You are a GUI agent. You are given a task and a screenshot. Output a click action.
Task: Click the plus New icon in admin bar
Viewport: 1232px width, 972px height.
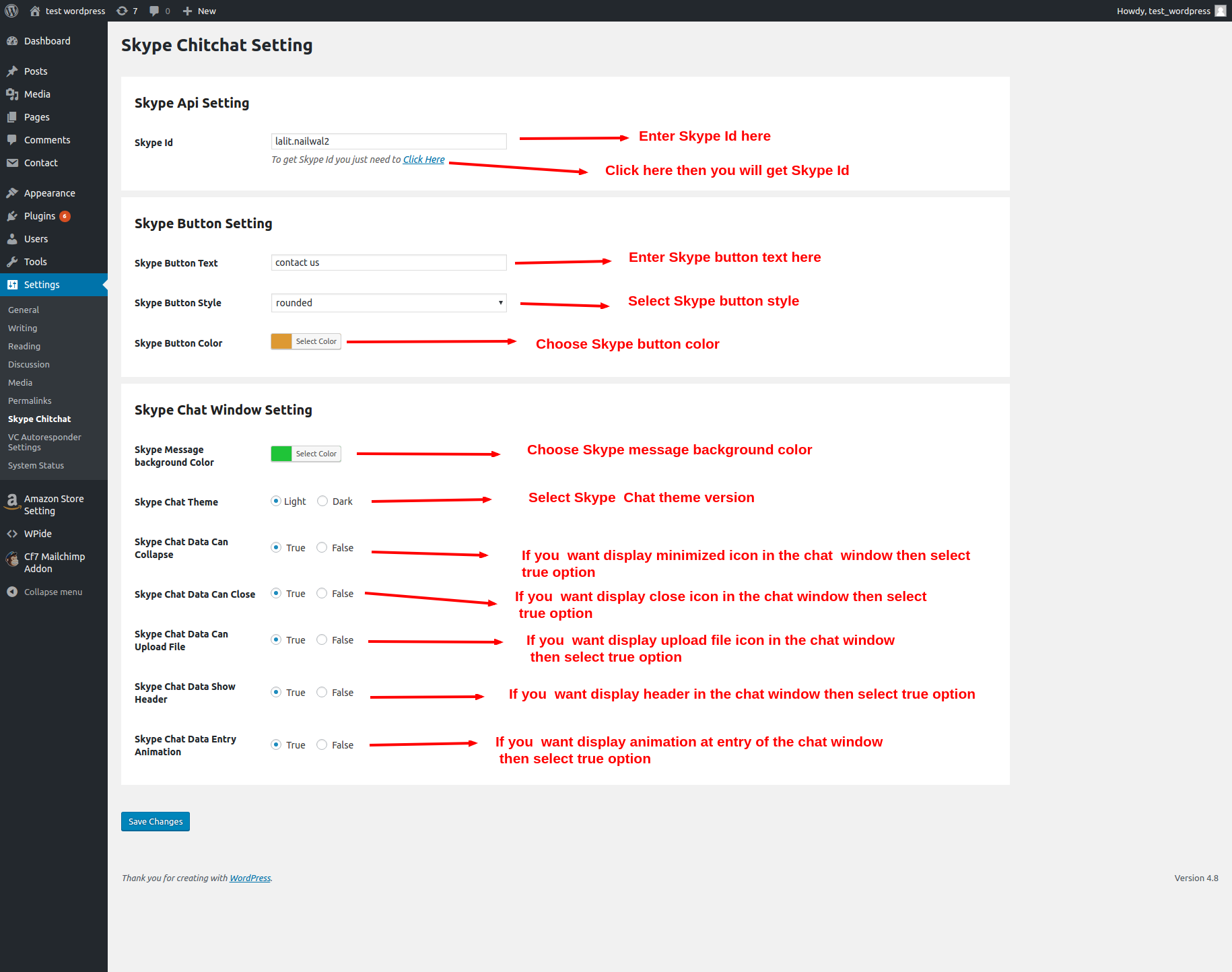187,11
